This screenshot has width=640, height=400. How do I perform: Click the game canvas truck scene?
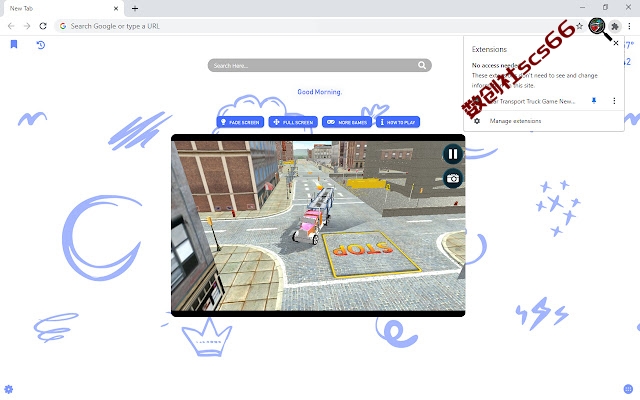[x=318, y=225]
